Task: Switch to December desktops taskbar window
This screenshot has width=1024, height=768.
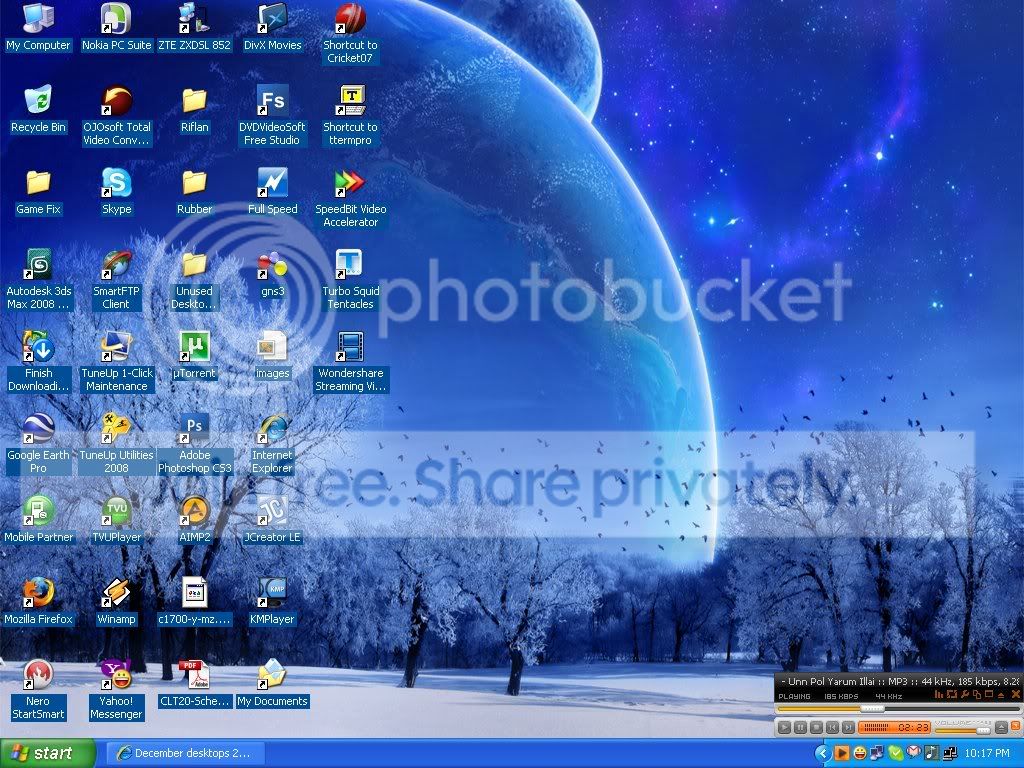Action: coord(185,754)
